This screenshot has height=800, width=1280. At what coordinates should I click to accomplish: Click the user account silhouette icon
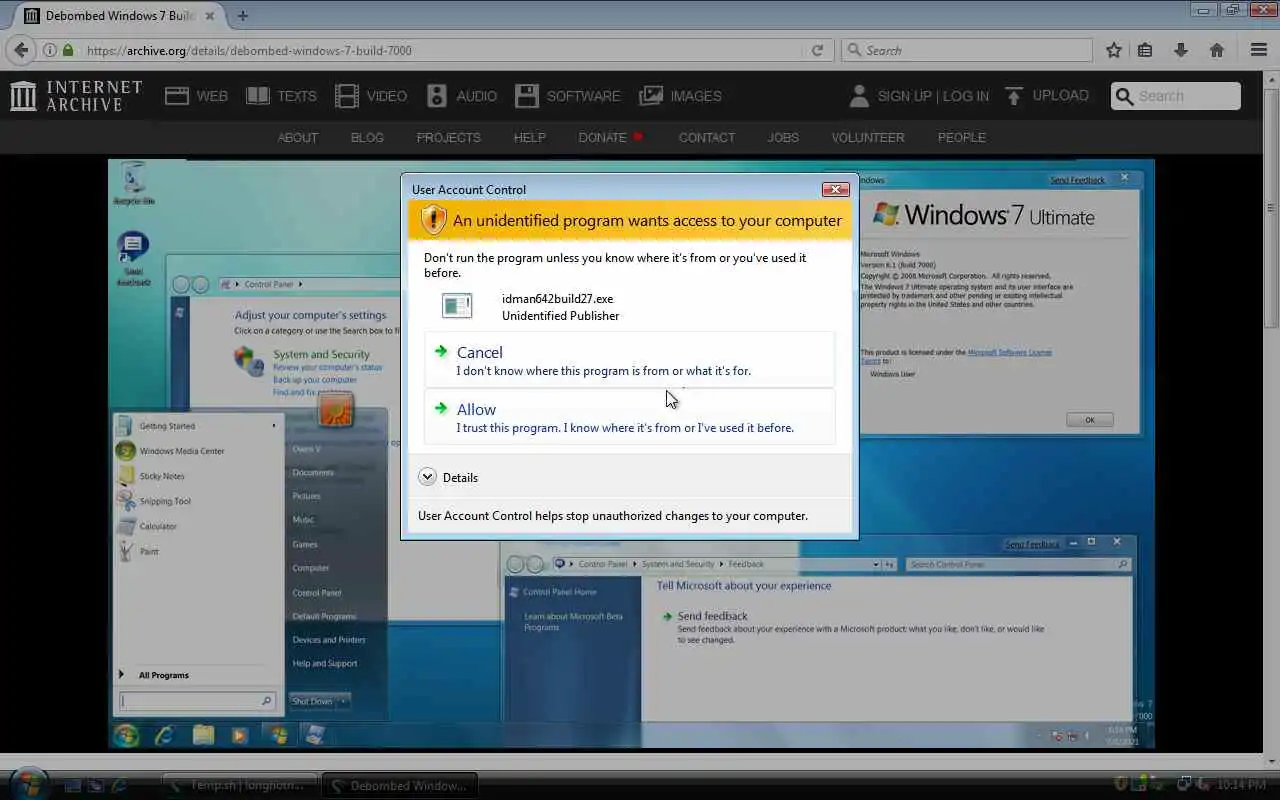point(859,96)
